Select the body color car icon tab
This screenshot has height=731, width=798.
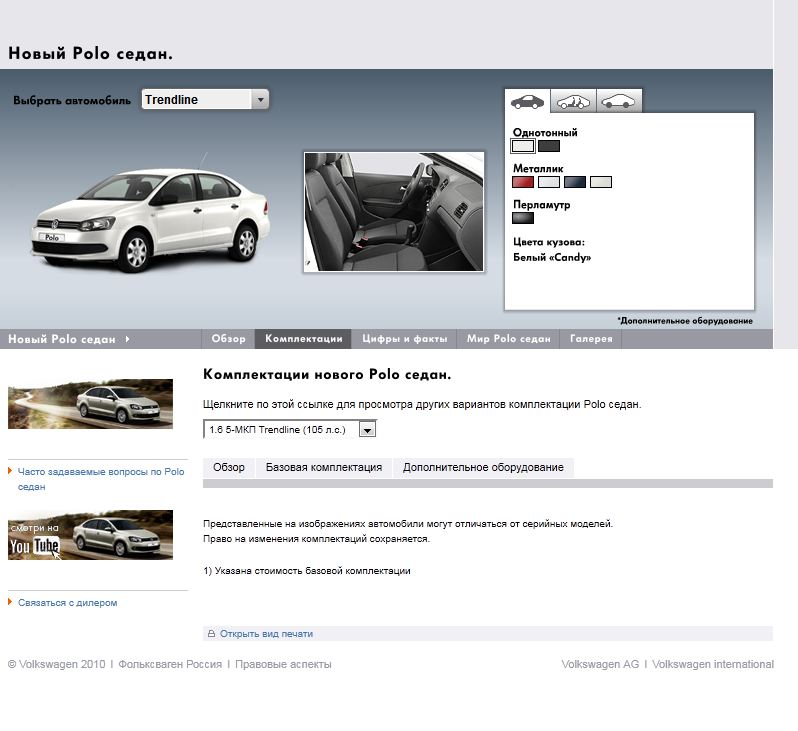click(527, 101)
